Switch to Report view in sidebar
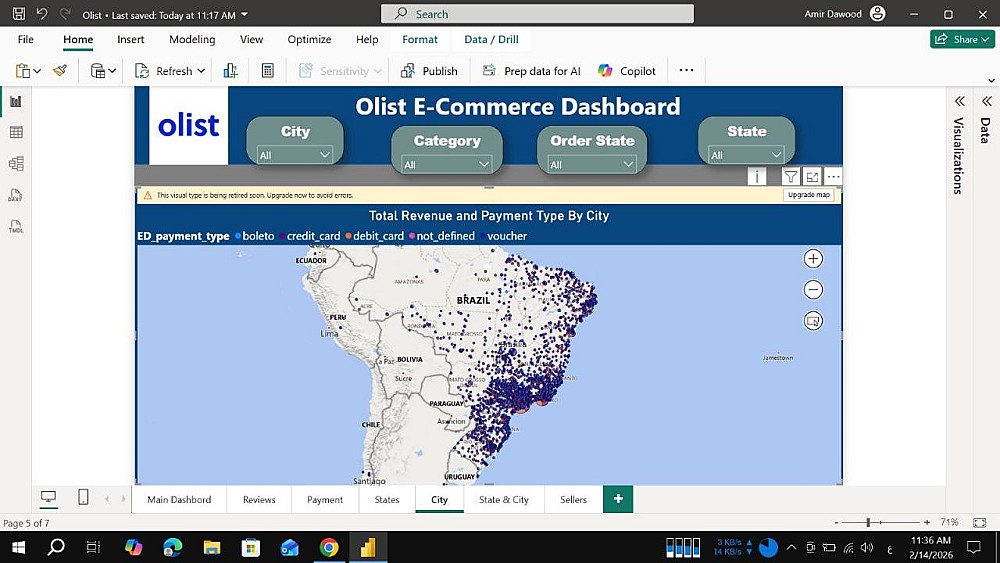This screenshot has width=1000, height=563. (x=16, y=101)
